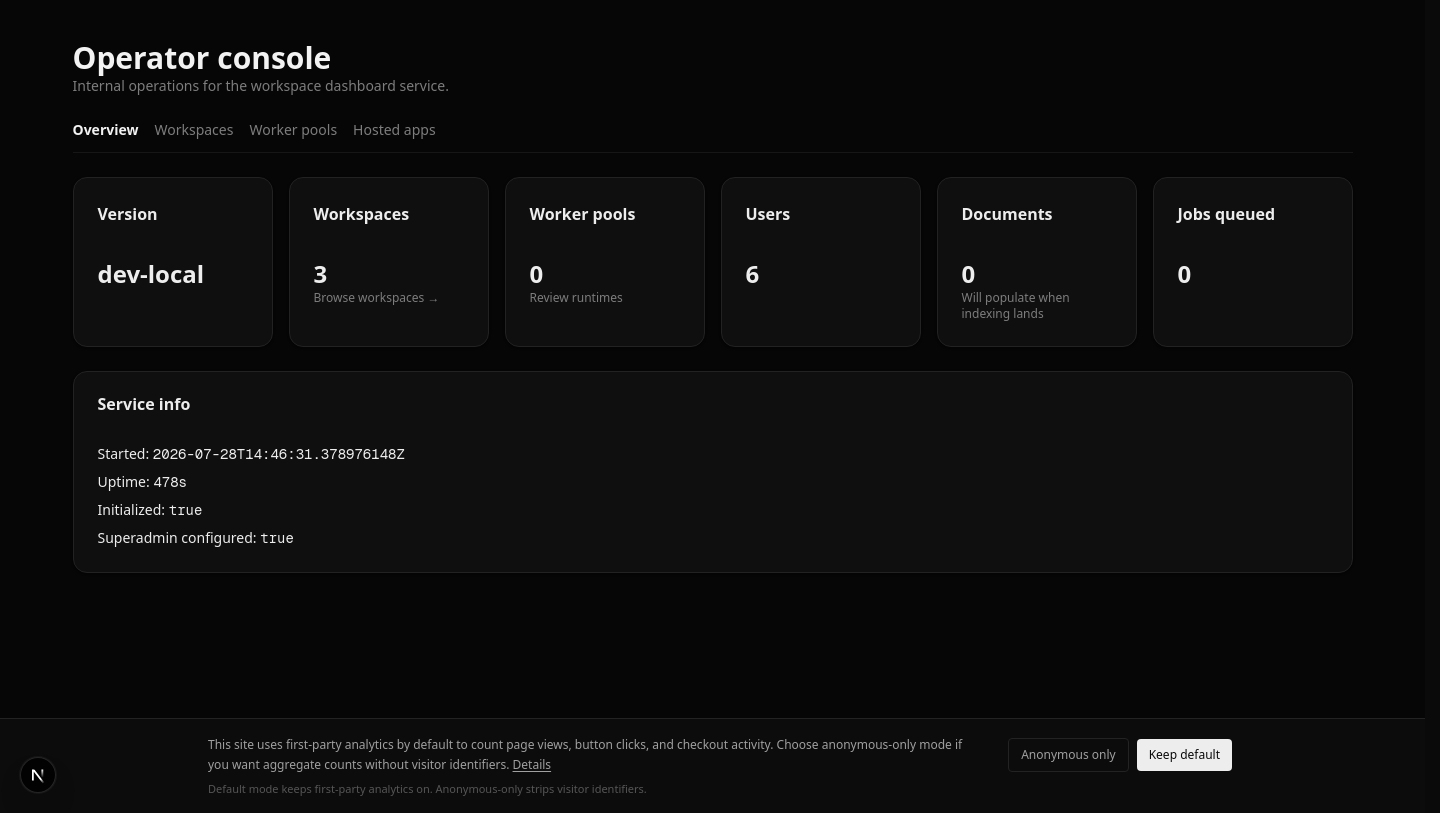Click the Jobs queued card title
This screenshot has height=813, width=1440.
(x=1226, y=214)
